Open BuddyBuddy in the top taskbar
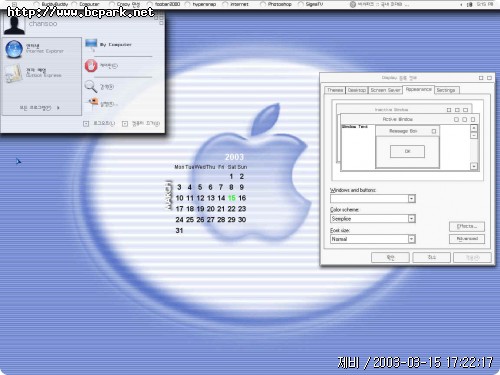Viewport: 500px width, 375px height. coord(51,4)
